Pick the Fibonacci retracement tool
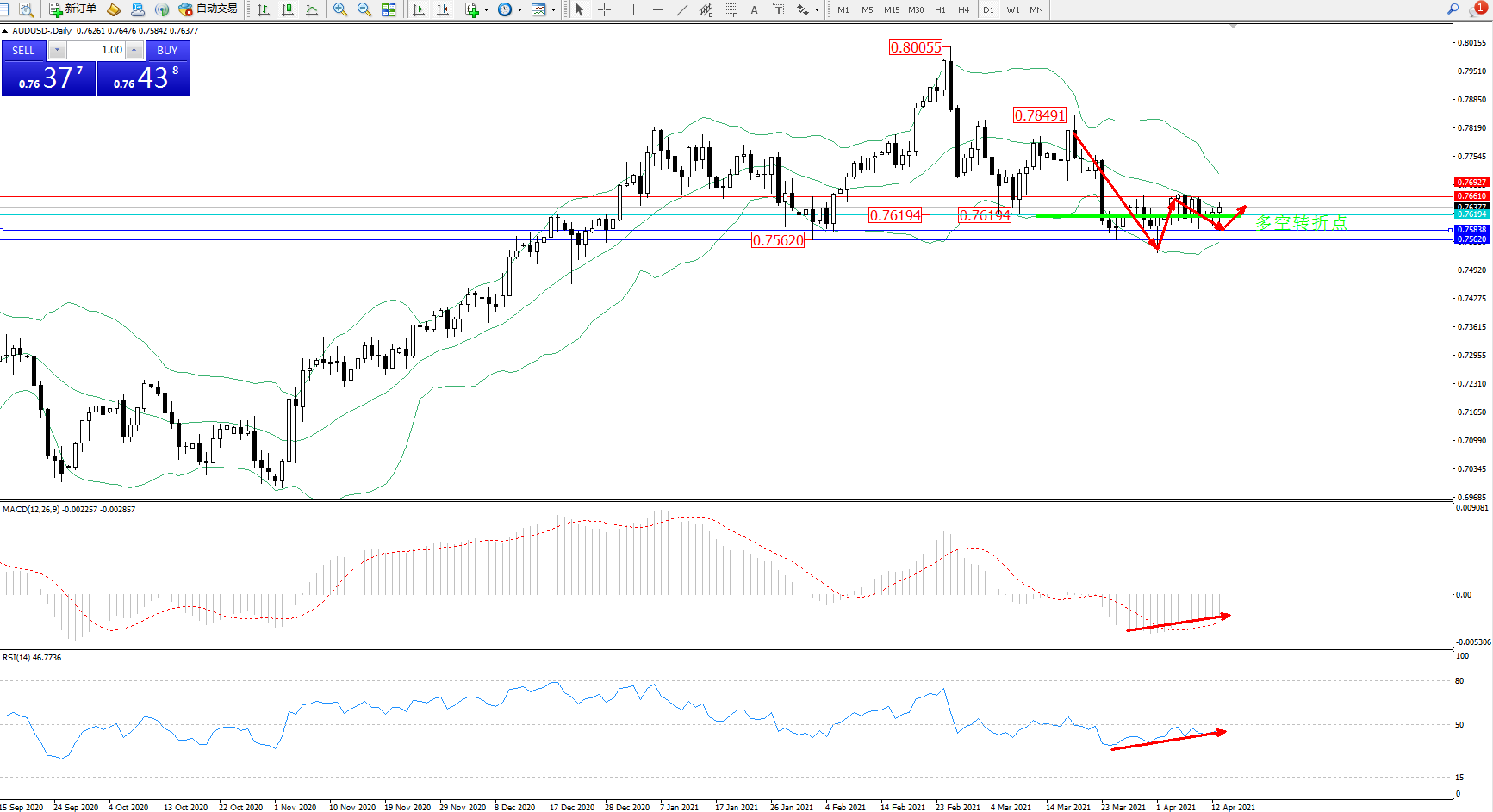 pos(731,9)
